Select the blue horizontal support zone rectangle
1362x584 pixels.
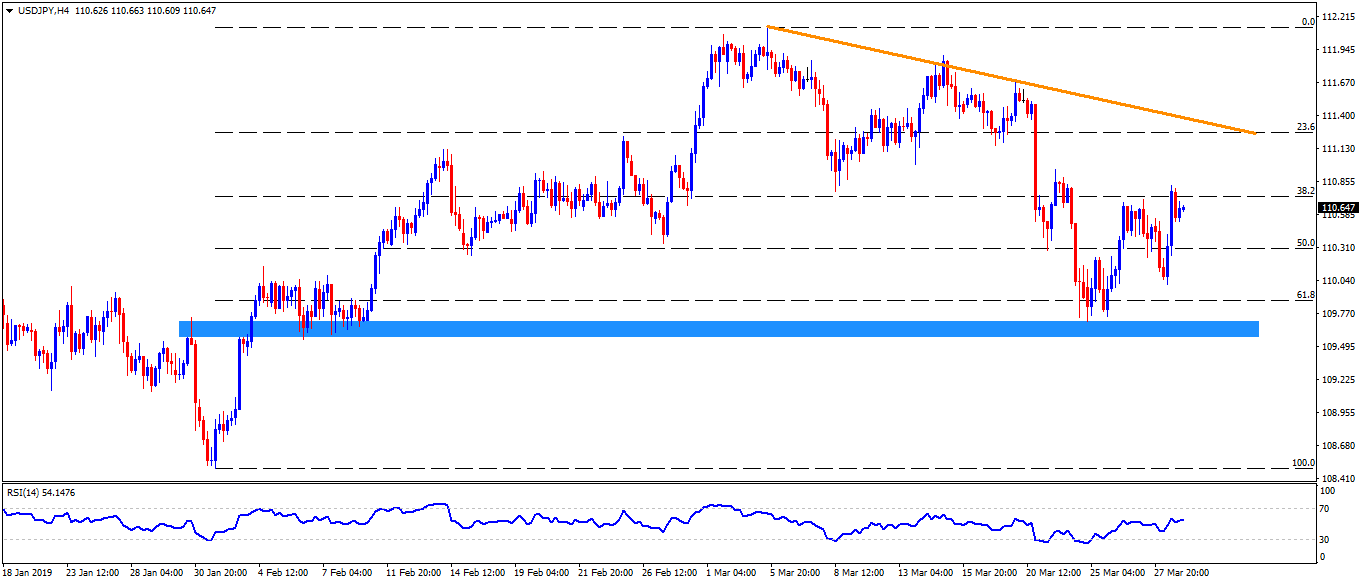[717, 328]
